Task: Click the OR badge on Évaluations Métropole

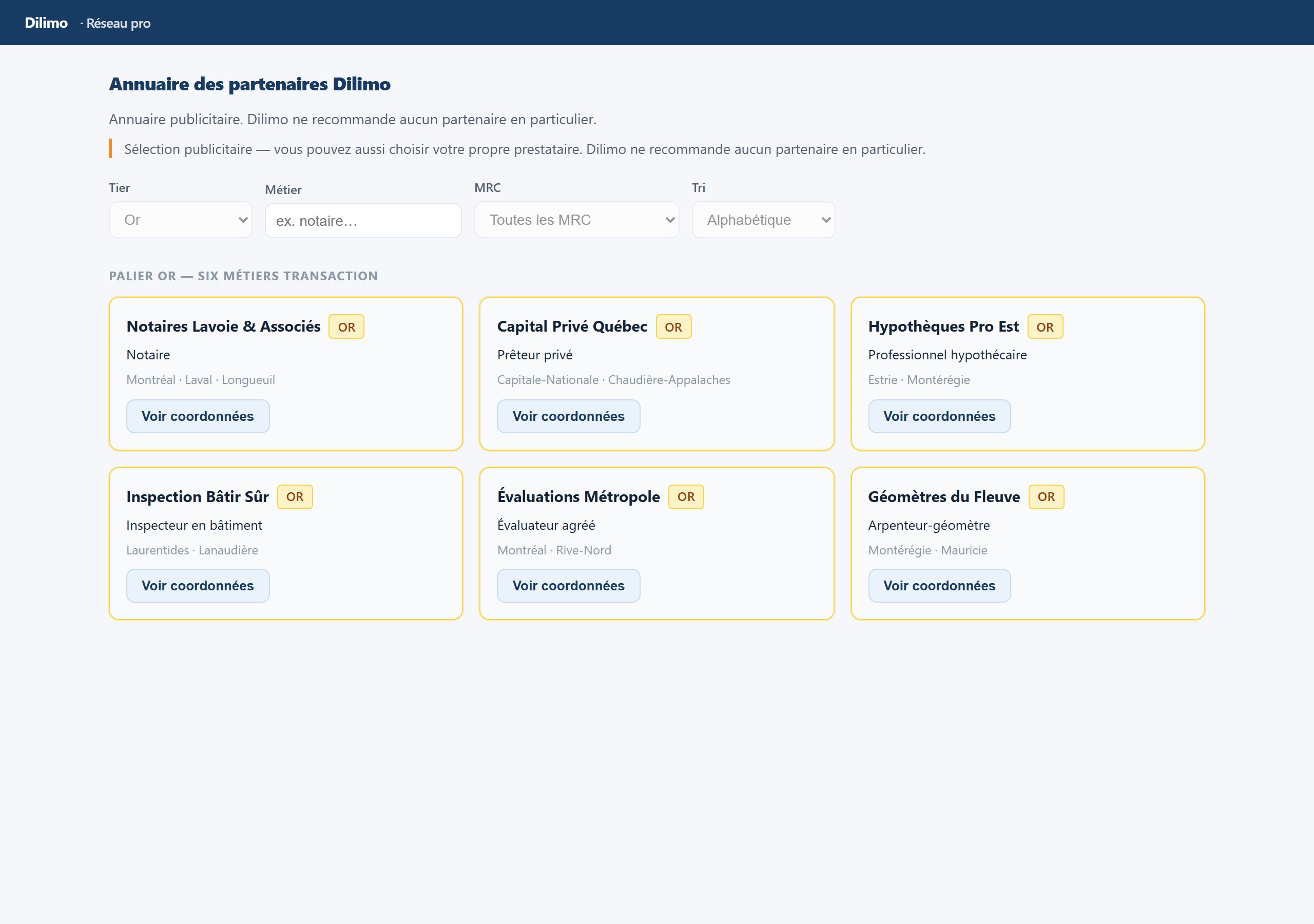Action: click(686, 497)
